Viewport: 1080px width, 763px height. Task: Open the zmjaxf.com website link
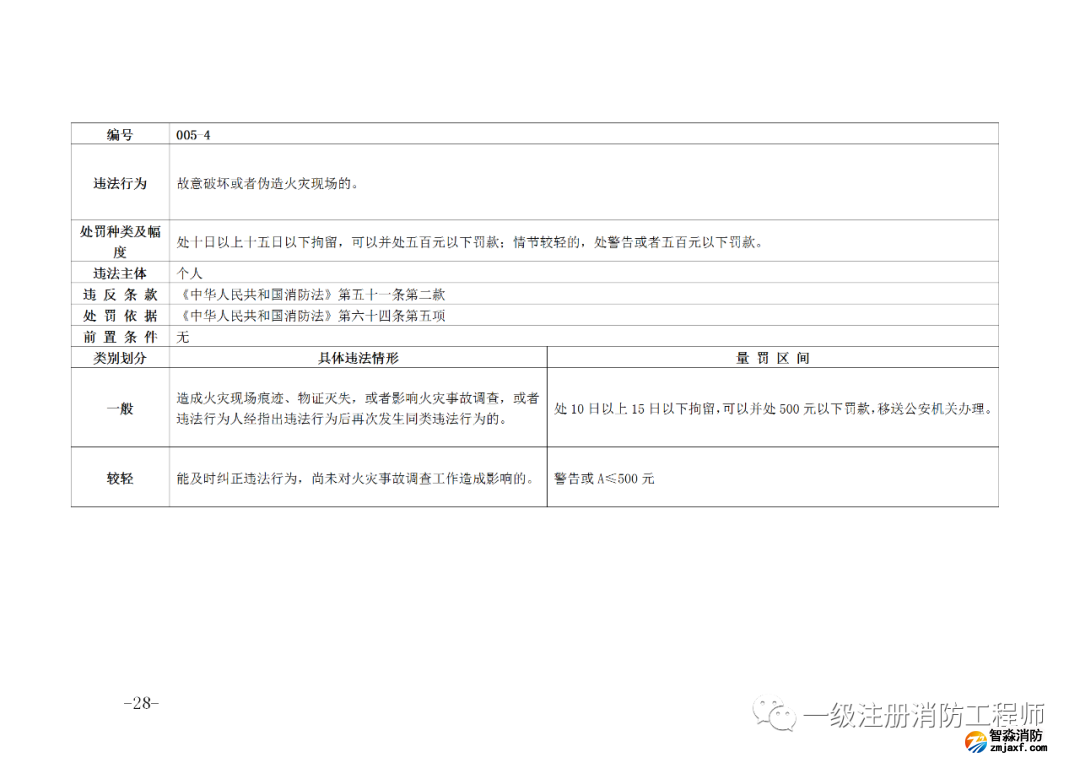(1015, 747)
